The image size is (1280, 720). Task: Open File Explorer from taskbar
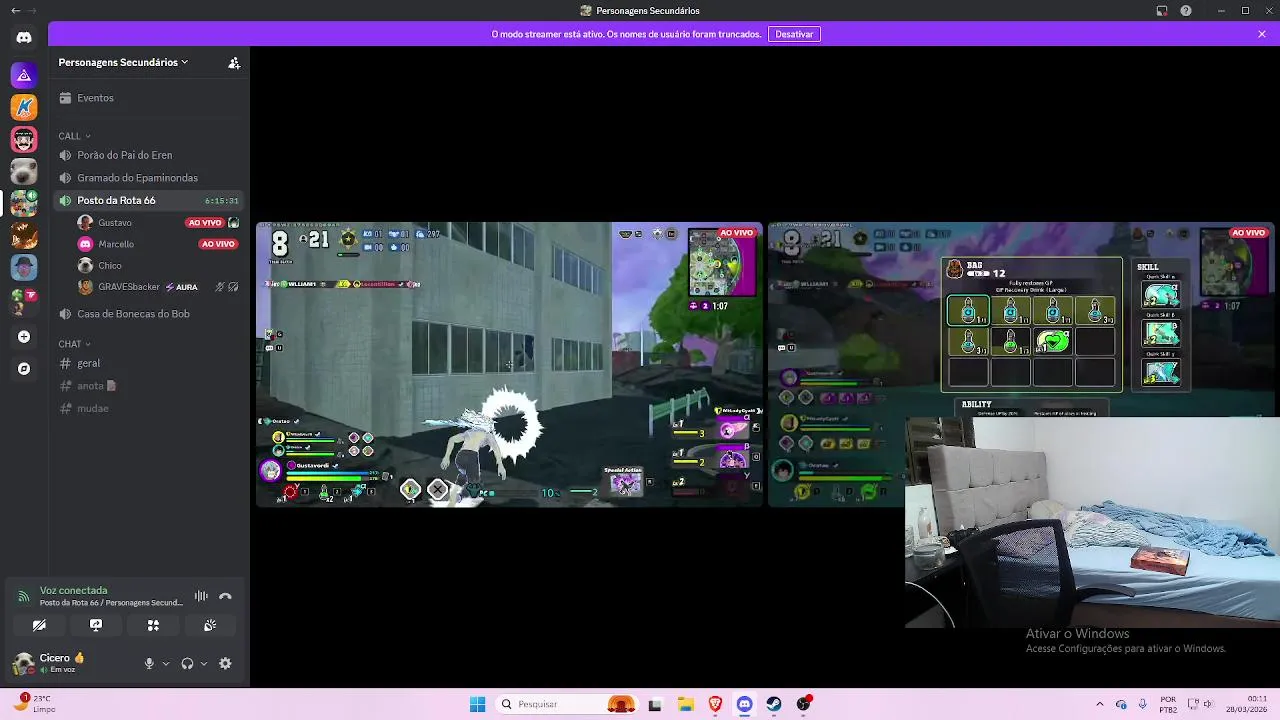(x=686, y=704)
